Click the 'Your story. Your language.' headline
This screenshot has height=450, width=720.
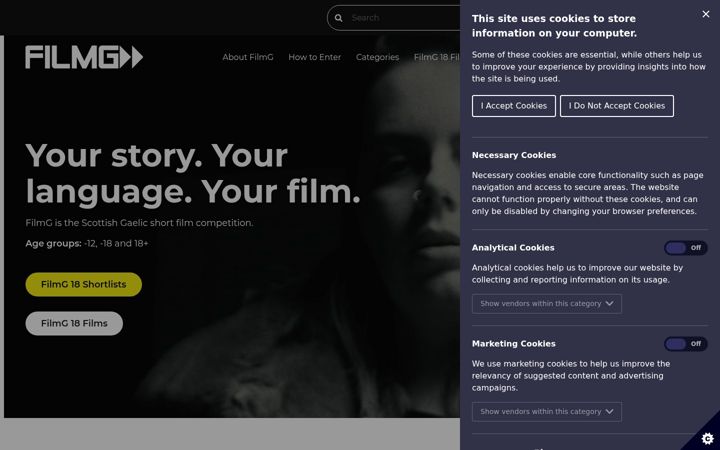(x=193, y=174)
